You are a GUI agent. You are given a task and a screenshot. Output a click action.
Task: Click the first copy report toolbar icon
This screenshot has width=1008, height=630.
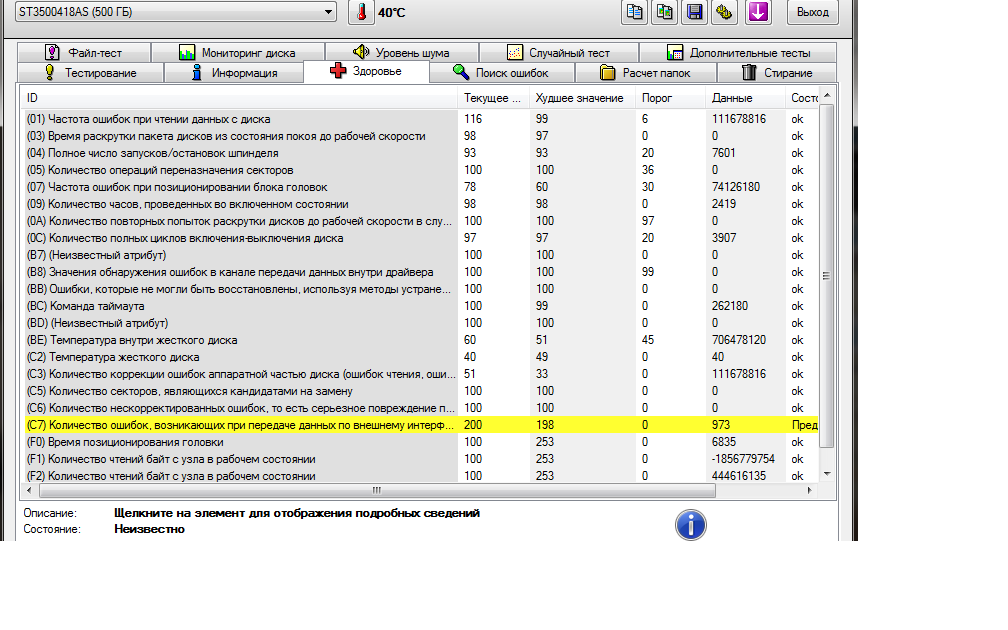(x=634, y=12)
